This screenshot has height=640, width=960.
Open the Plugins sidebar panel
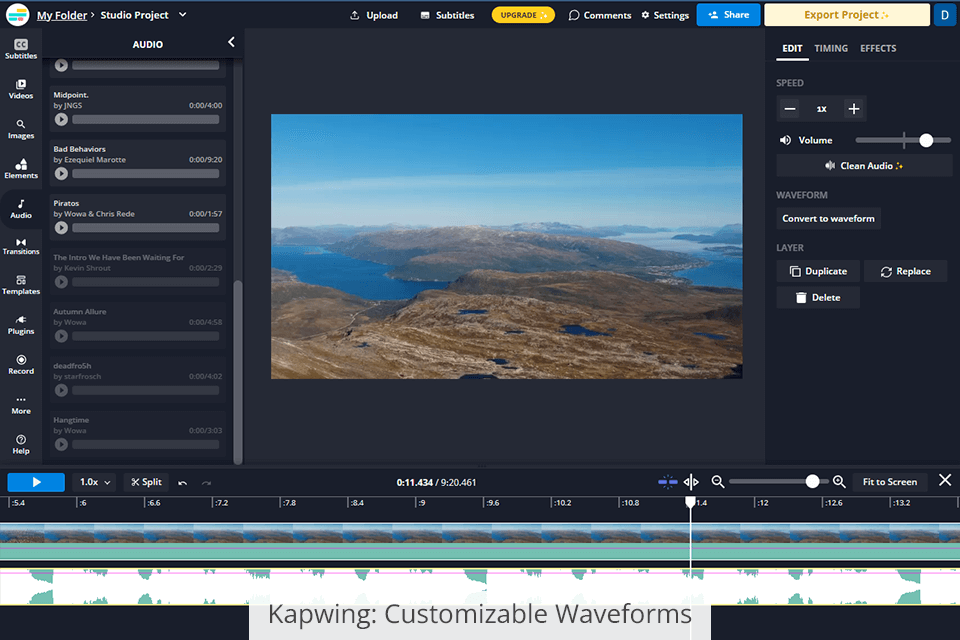pos(21,325)
